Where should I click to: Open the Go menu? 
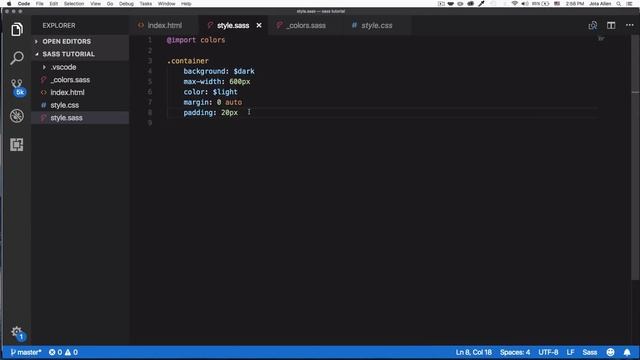click(110, 4)
